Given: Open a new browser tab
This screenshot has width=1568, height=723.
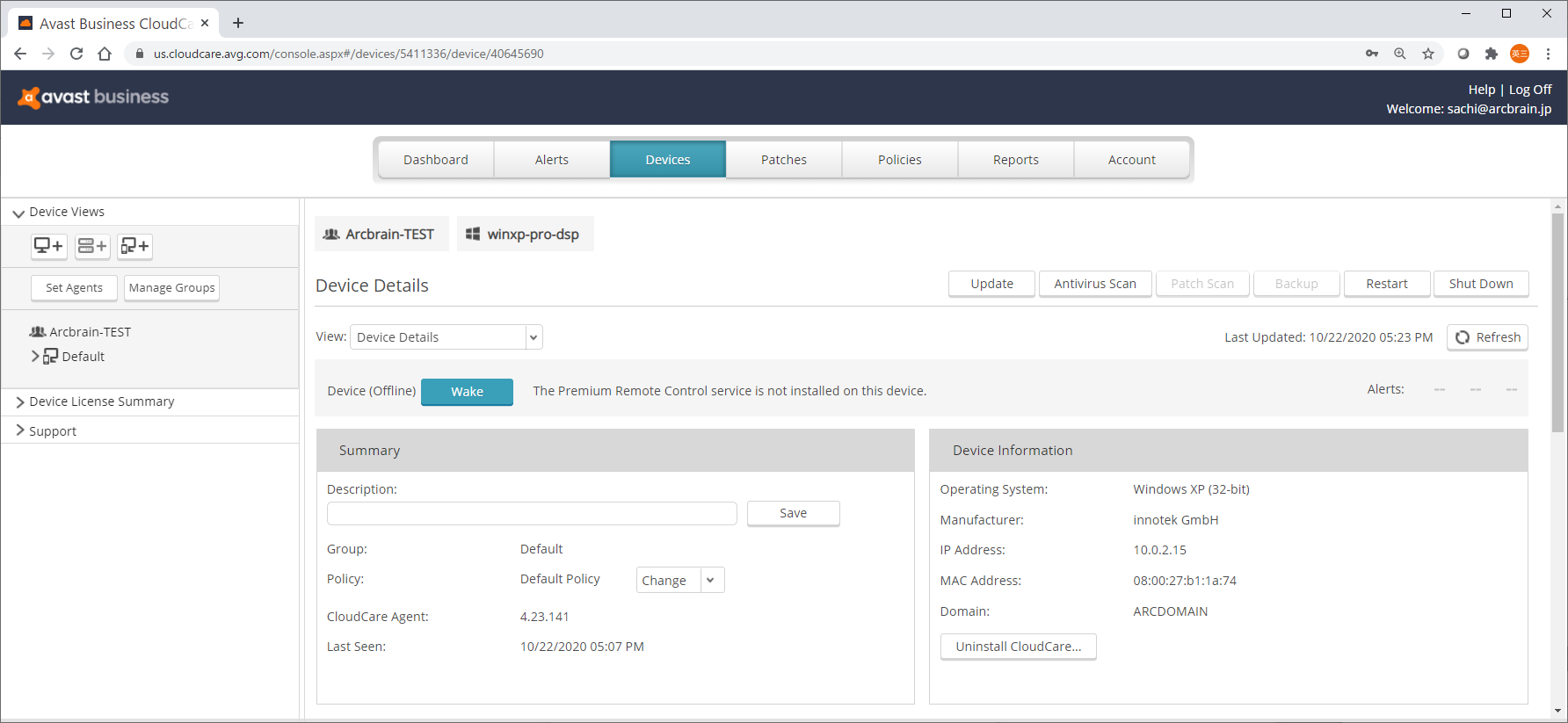Looking at the screenshot, I should click(238, 23).
